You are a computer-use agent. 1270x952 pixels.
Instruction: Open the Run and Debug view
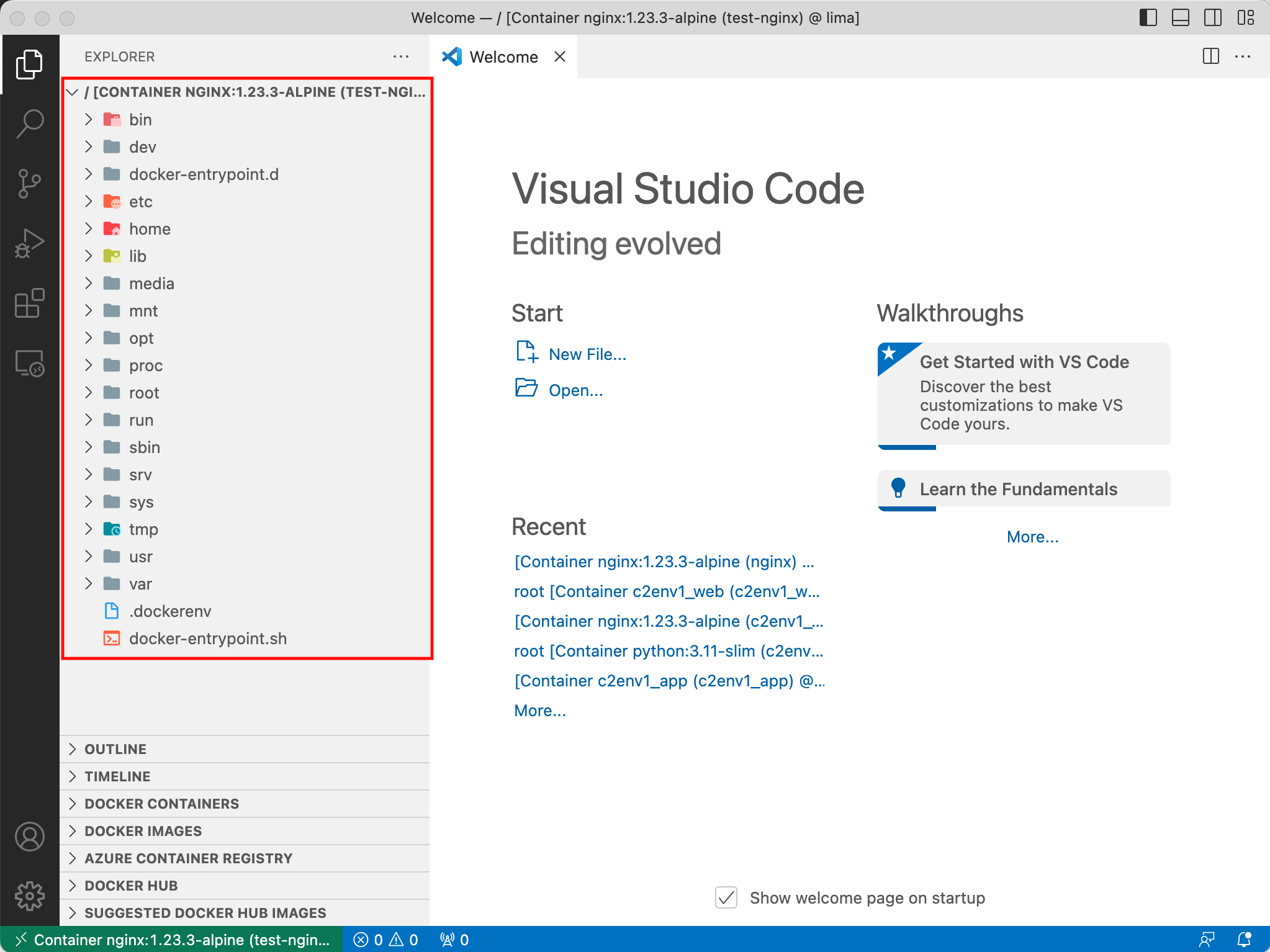coord(29,243)
